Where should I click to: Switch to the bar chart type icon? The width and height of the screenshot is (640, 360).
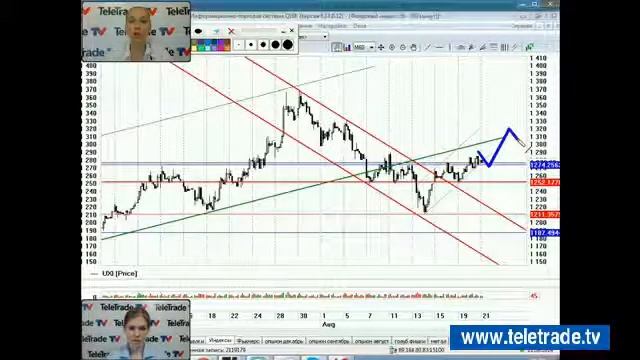347,48
